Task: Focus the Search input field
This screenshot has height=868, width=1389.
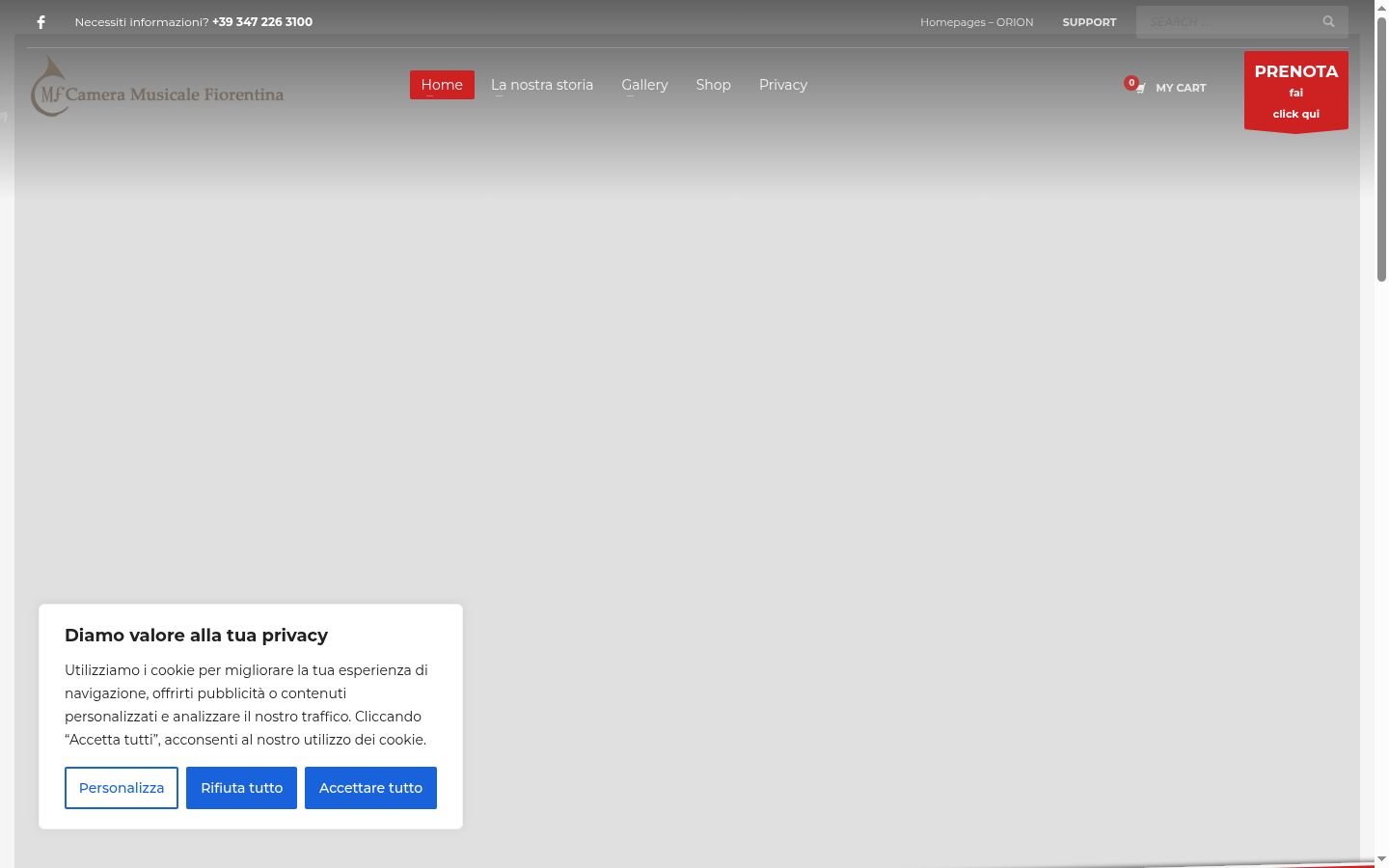Action: pos(1230,21)
